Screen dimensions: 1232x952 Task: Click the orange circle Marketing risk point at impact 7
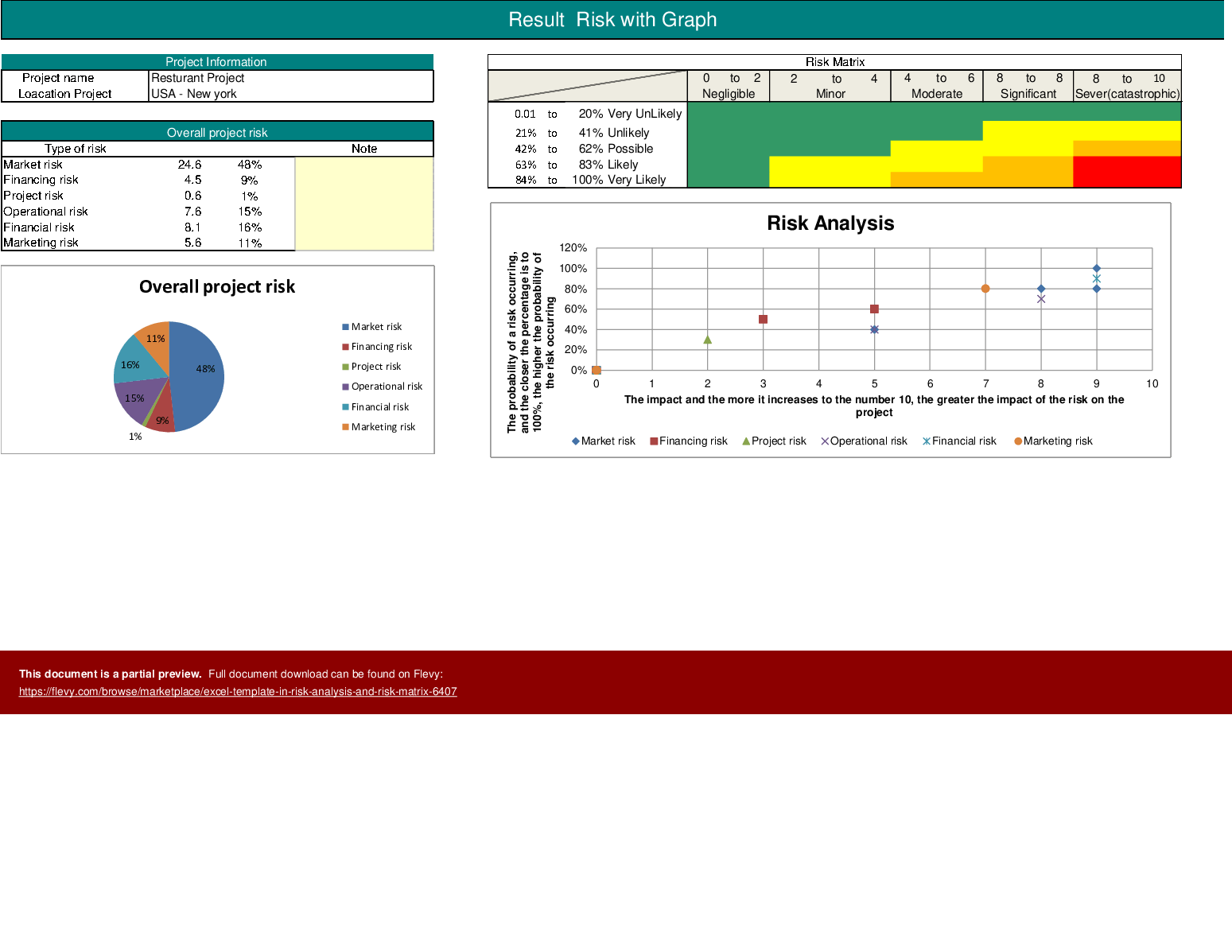(x=985, y=289)
